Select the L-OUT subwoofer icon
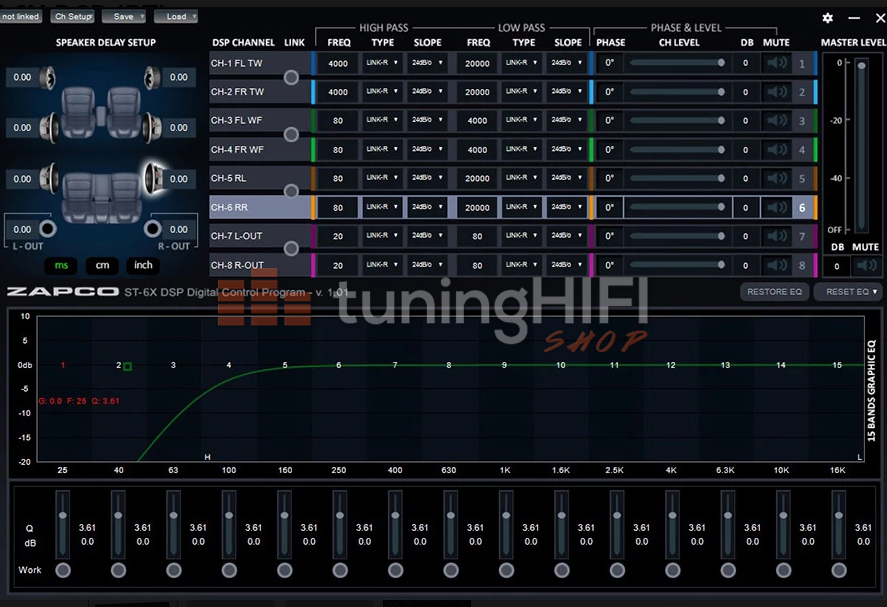The height and width of the screenshot is (607, 887). click(x=46, y=229)
